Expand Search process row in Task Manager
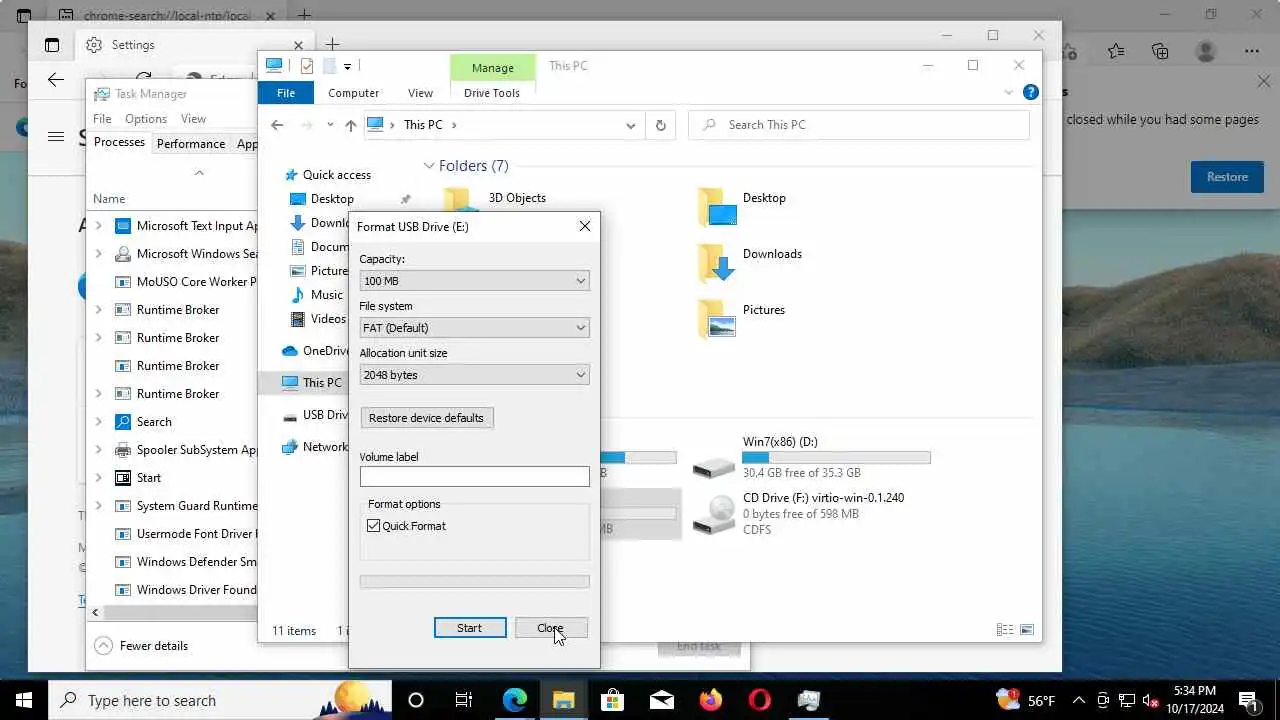The image size is (1280, 720). [x=98, y=422]
